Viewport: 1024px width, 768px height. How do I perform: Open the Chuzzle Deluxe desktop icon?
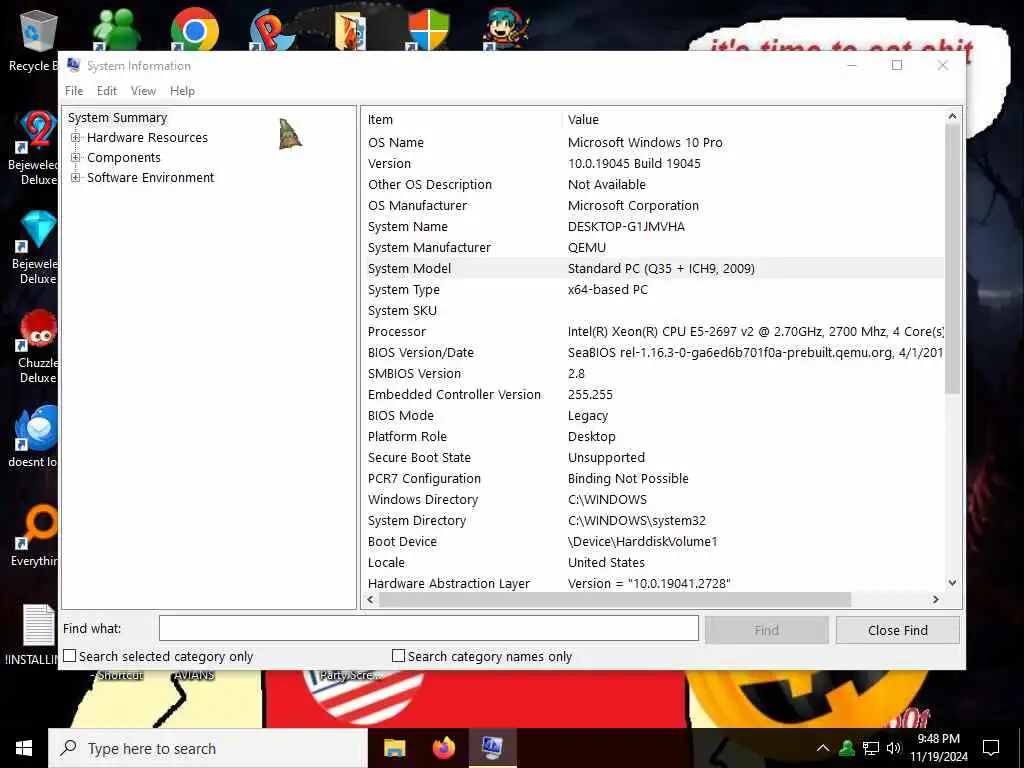[36, 346]
